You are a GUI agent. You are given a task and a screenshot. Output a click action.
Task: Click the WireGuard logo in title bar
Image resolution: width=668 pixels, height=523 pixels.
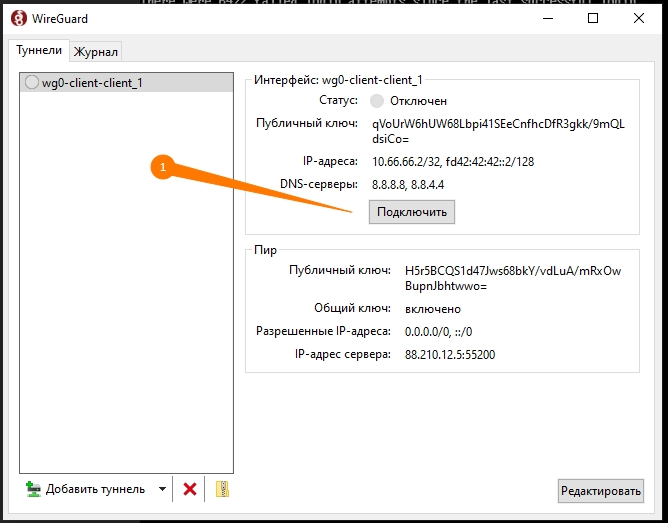point(19,18)
